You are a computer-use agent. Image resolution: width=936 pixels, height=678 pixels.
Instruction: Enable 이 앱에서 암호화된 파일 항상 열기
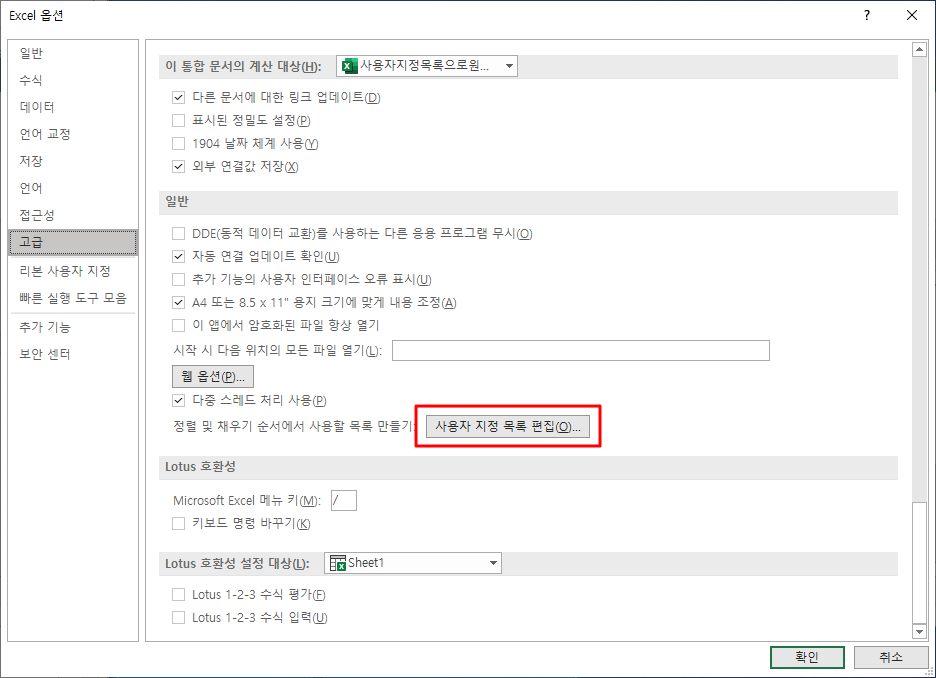pos(178,325)
